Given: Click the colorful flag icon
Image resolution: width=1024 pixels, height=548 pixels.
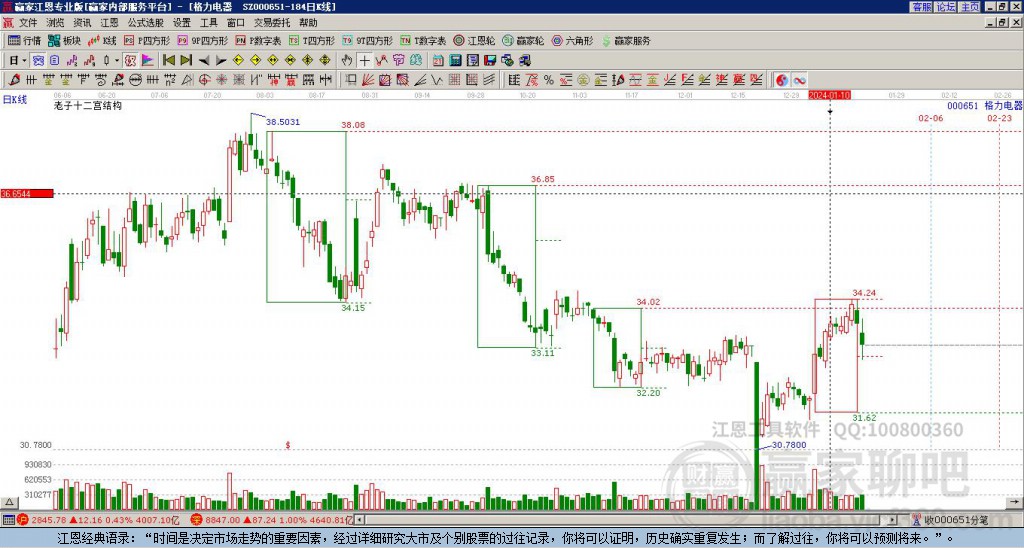Looking at the screenshot, I should (x=148, y=61).
